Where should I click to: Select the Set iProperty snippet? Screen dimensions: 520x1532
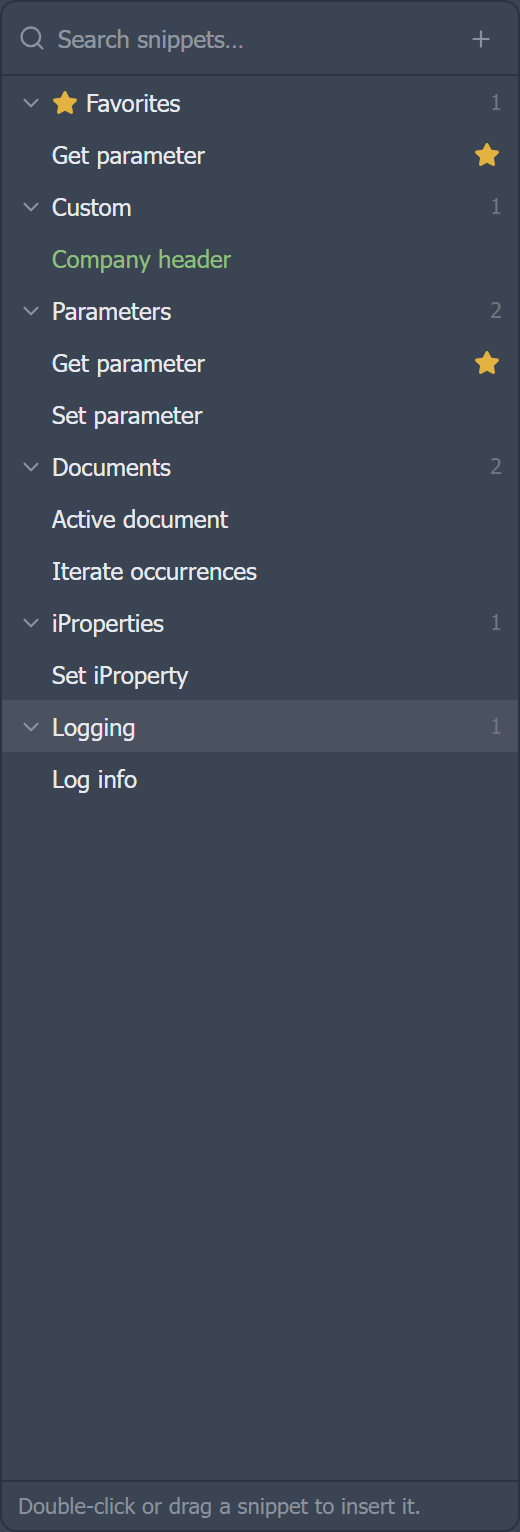point(260,675)
